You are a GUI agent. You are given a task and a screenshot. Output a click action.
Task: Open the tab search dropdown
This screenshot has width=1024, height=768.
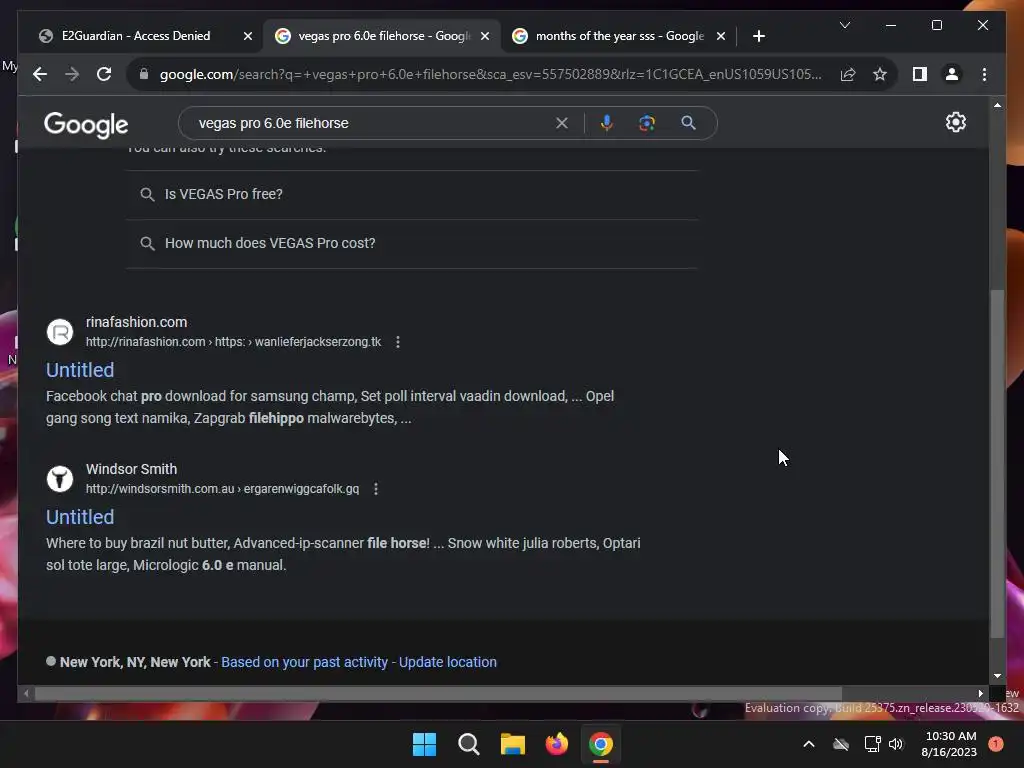(x=844, y=25)
